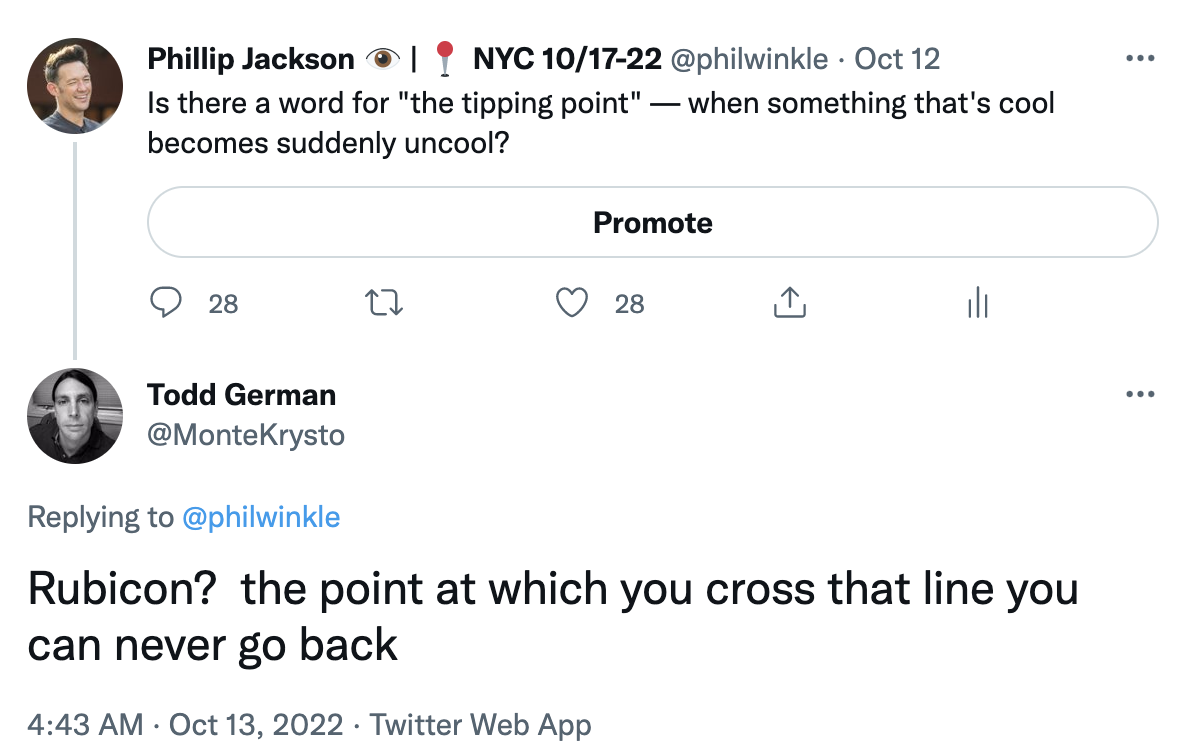Open the Oct 12 tweet timestamp
Image resolution: width=1186 pixels, height=756 pixels.
pyautogui.click(x=897, y=59)
